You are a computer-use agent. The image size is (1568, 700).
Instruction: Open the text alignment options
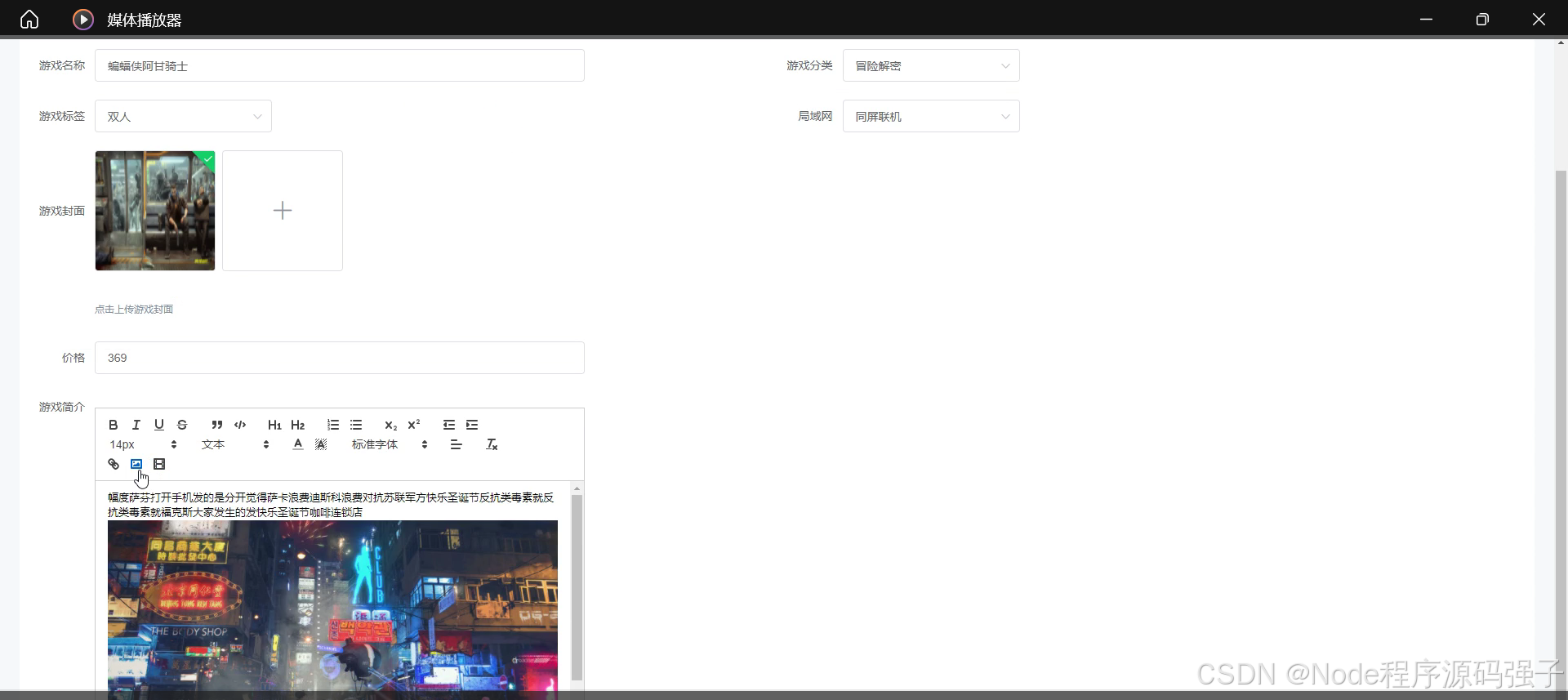(x=457, y=444)
